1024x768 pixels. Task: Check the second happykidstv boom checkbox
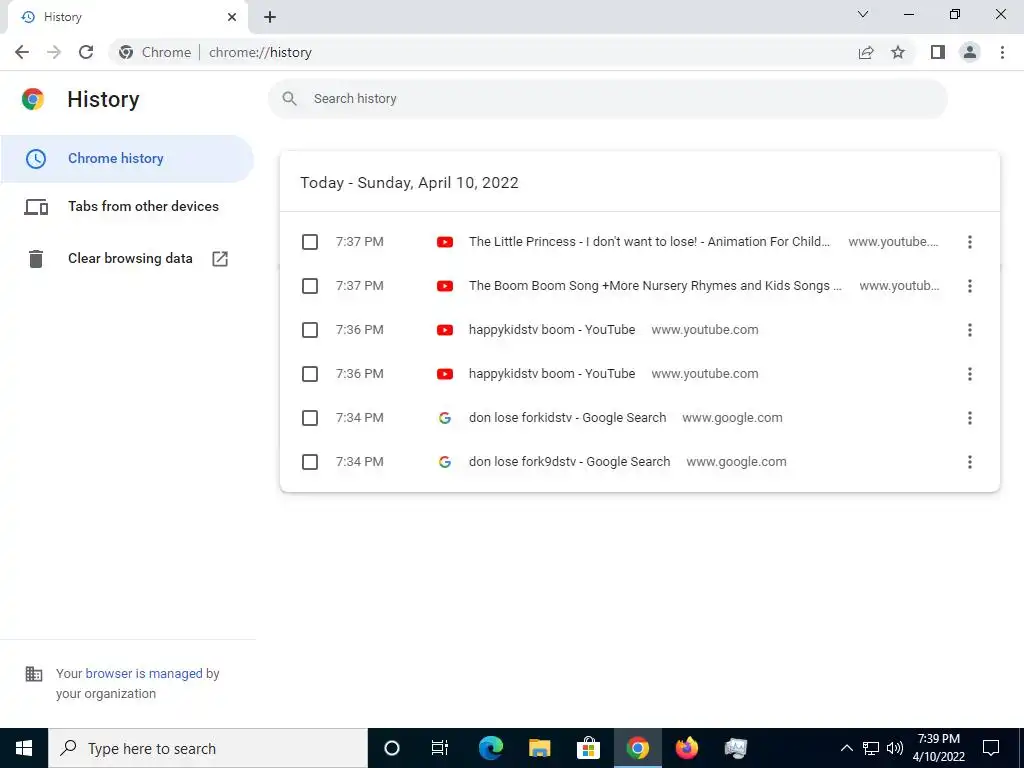click(310, 374)
